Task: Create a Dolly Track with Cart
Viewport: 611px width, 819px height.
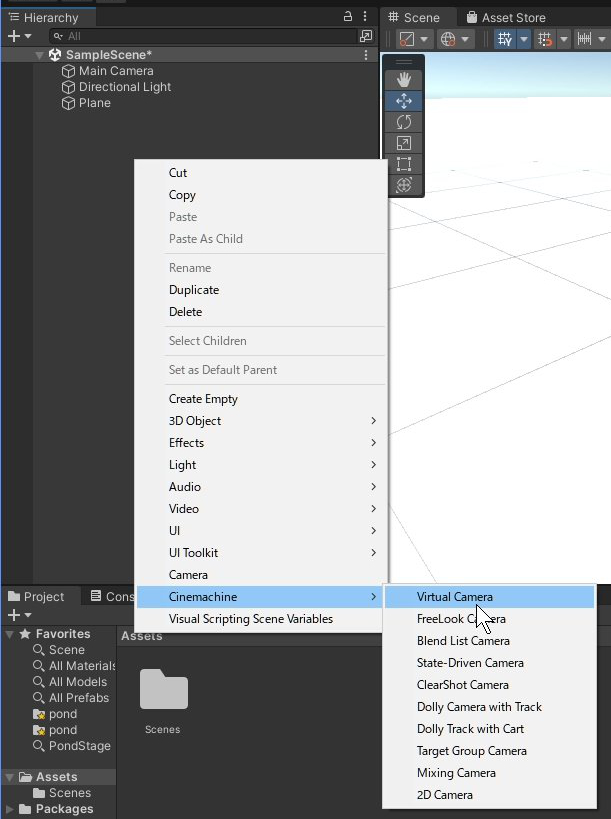Action: tap(489, 729)
